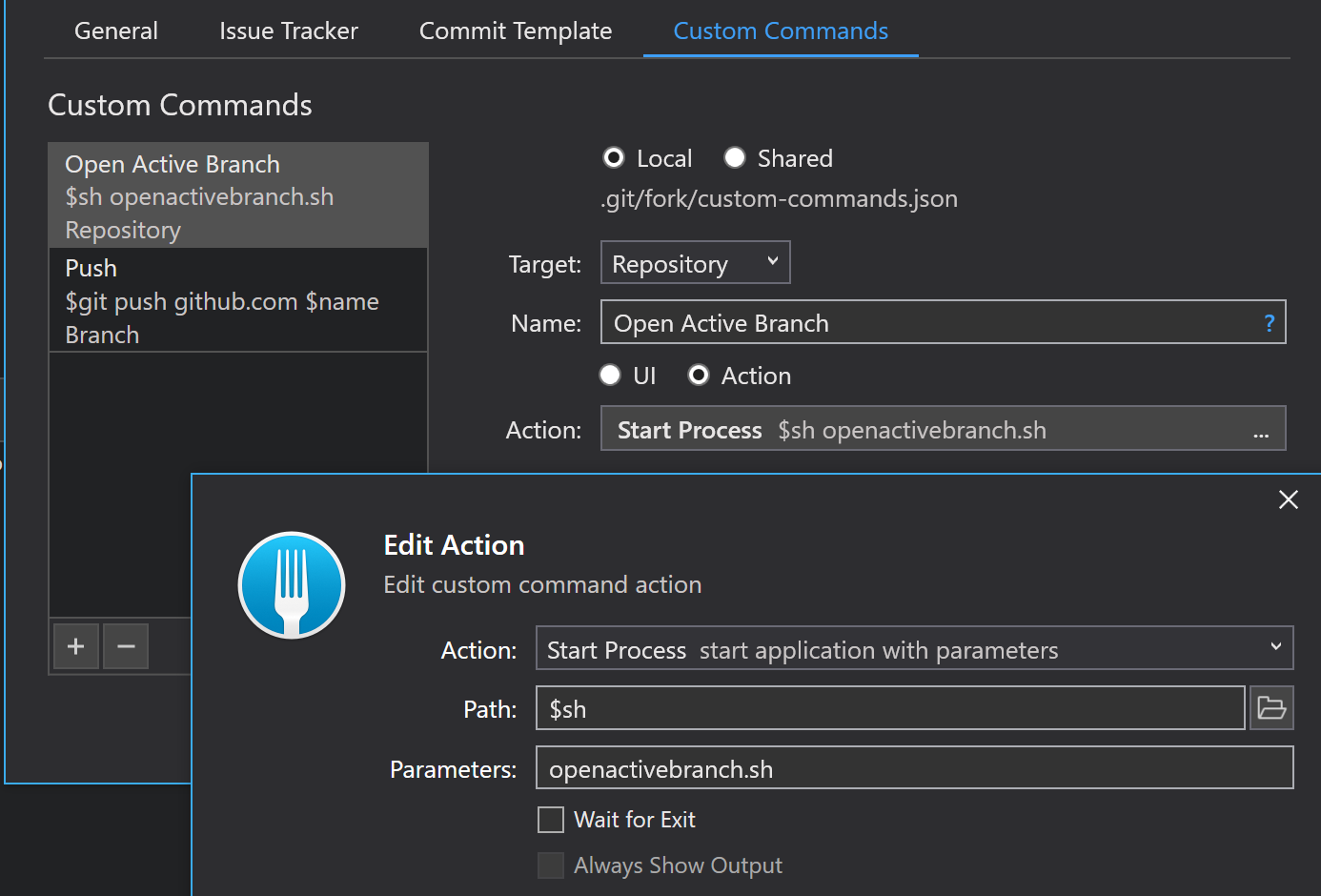Expand the Action type dropdown in the dialog
Viewport: 1321px width, 896px height.
1275,647
